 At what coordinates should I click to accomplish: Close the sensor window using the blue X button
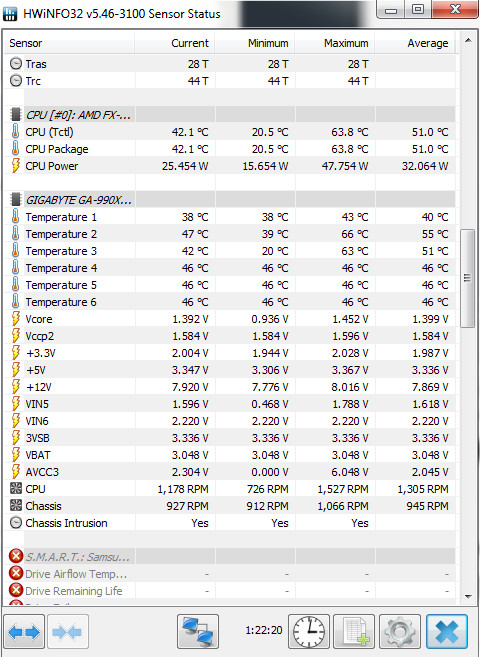(x=446, y=631)
